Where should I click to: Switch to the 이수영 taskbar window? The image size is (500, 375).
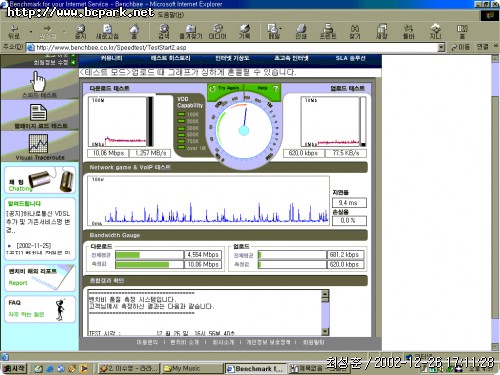pos(129,368)
